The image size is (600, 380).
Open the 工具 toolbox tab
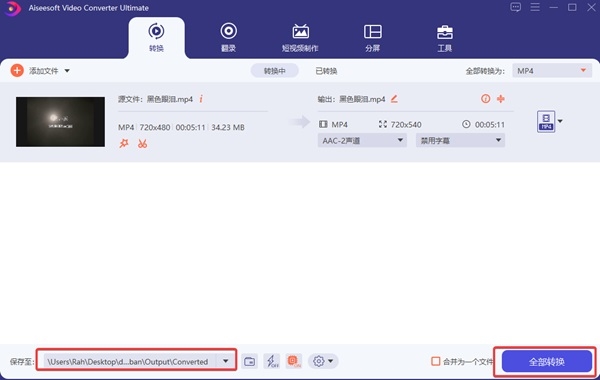coord(444,38)
